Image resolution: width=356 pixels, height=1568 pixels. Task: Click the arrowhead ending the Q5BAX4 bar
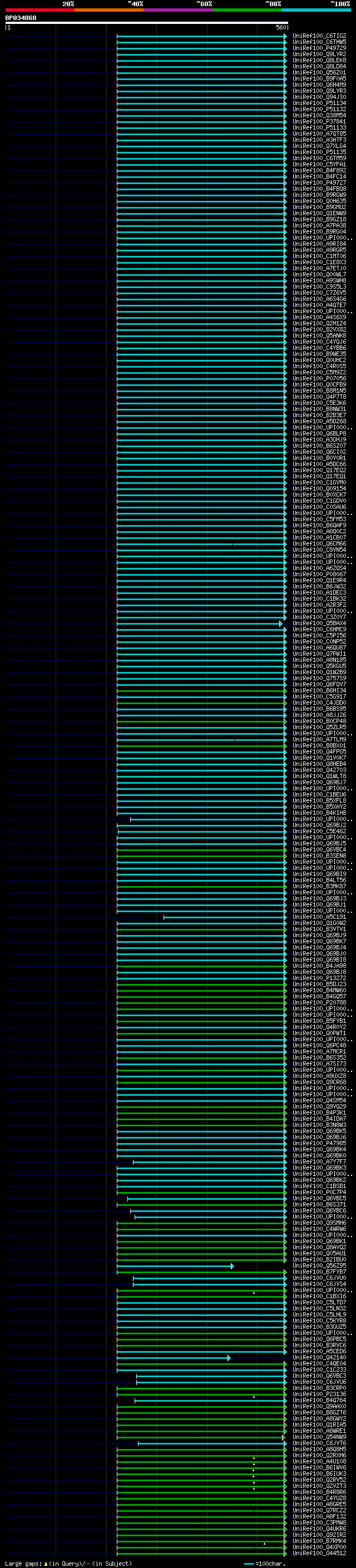pos(281,624)
